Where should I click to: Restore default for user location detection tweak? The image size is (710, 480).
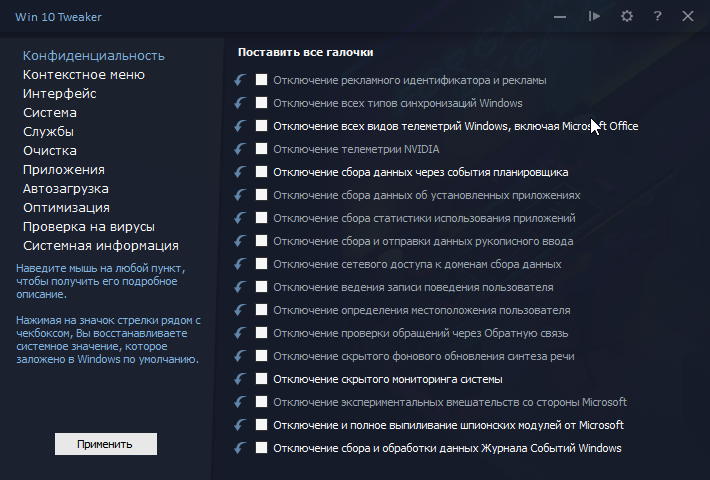(240, 310)
